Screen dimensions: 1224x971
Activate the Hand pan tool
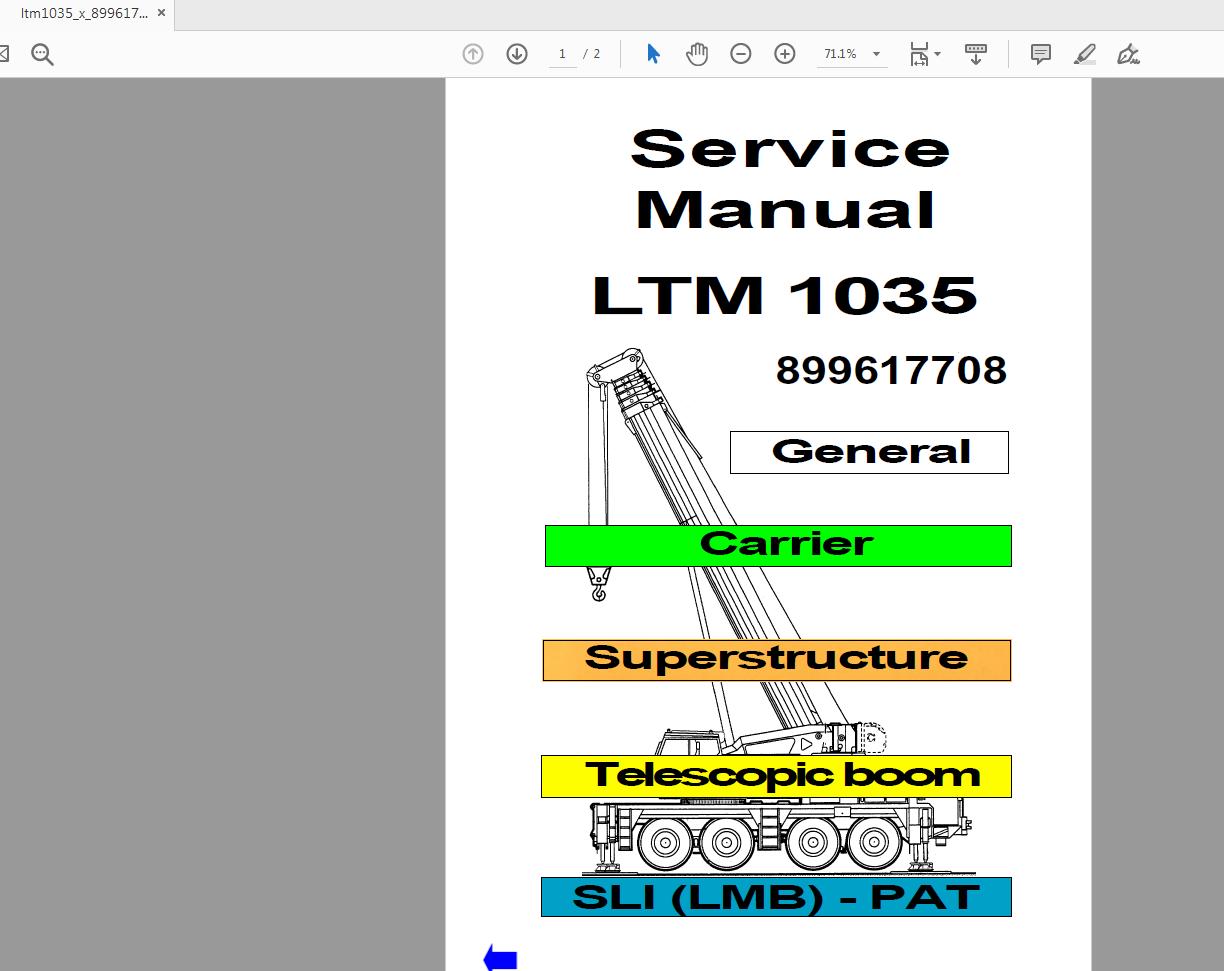click(697, 54)
